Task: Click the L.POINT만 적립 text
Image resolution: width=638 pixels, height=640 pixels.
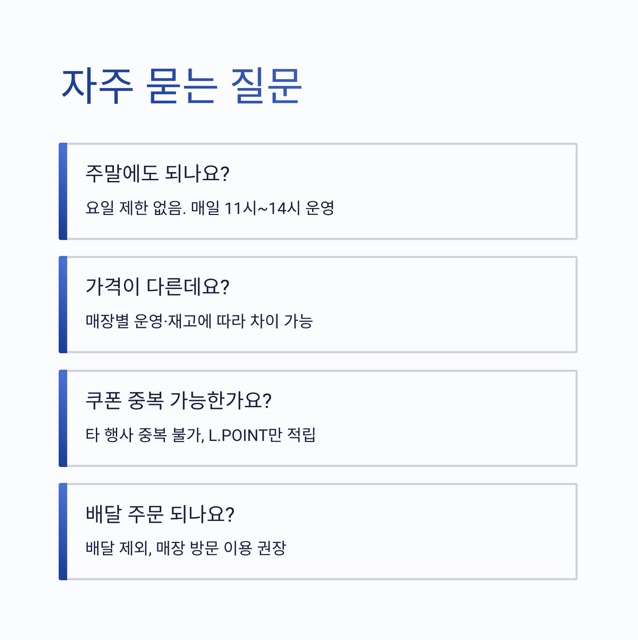Action: point(262,436)
